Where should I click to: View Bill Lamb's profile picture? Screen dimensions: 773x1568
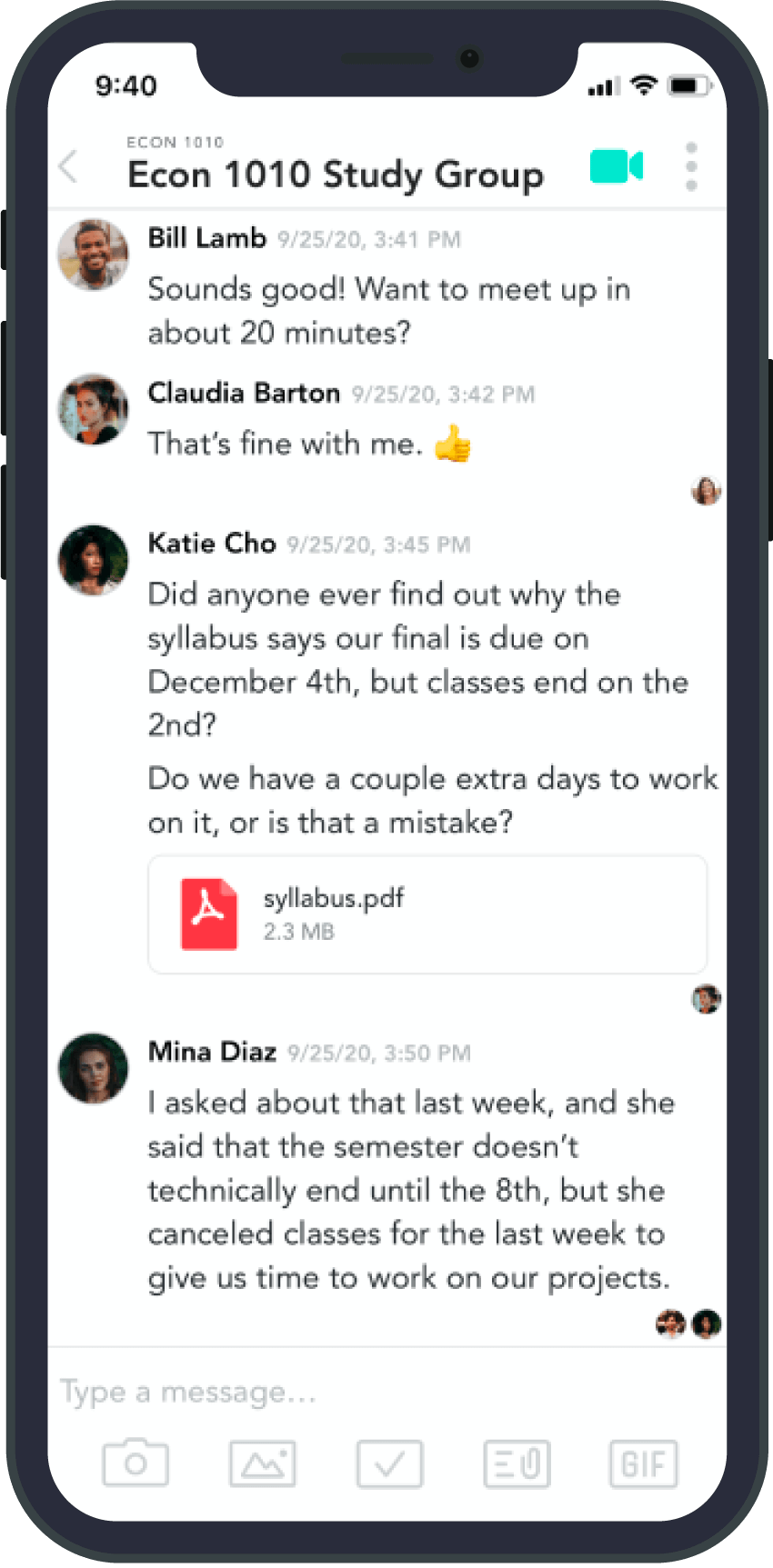(93, 255)
